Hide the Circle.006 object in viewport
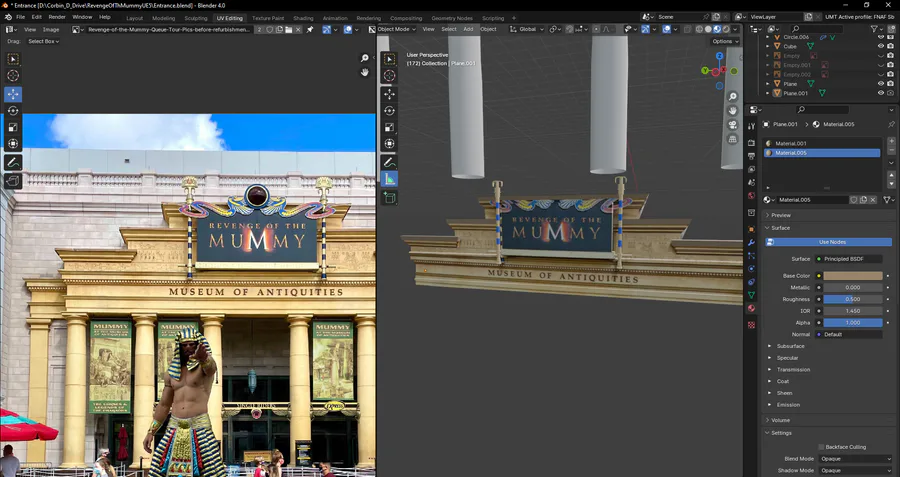Screen dimensions: 900x477 pyautogui.click(x=881, y=37)
